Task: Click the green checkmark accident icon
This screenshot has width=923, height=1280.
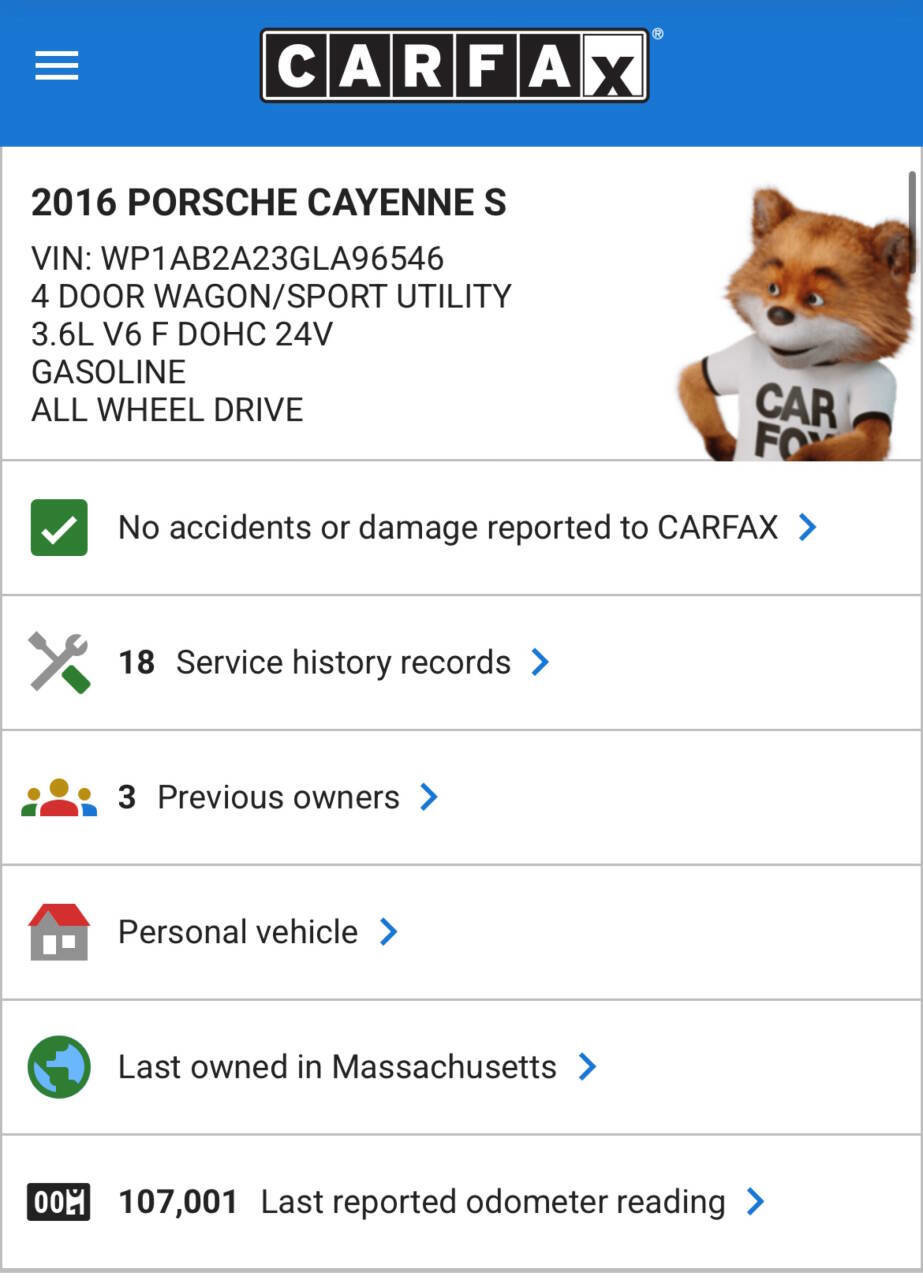Action: point(59,527)
